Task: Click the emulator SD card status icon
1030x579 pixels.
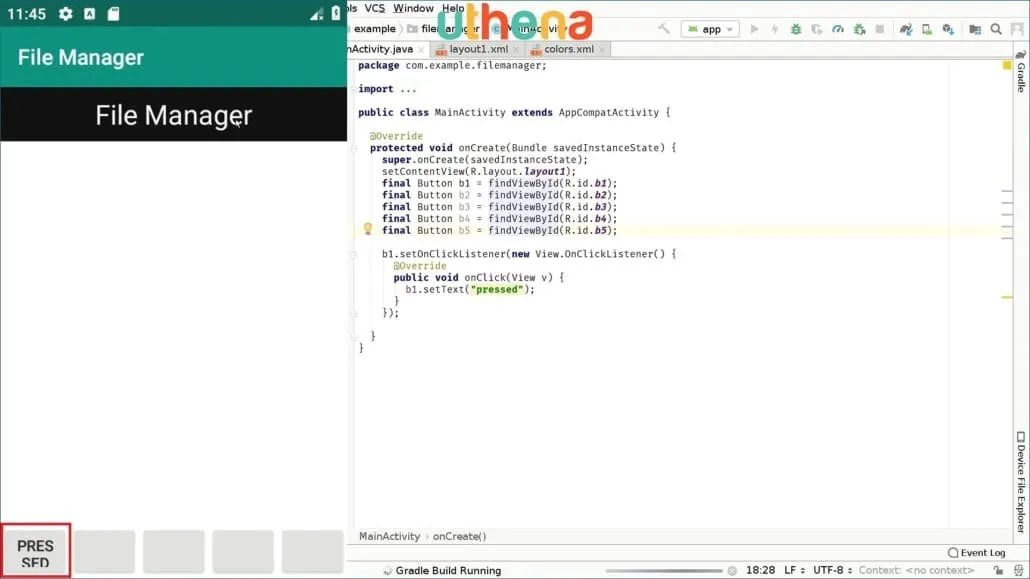Action: (114, 14)
